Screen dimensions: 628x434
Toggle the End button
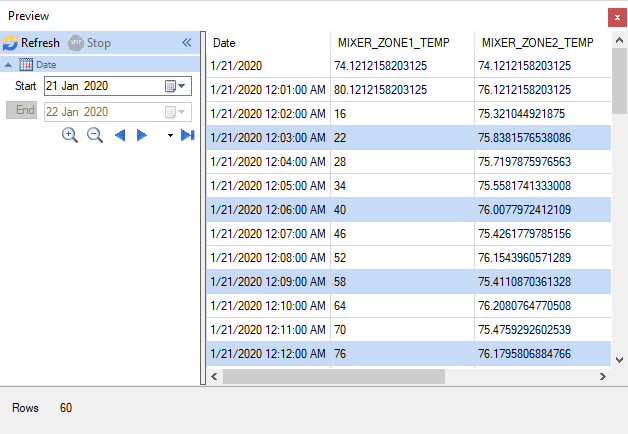pos(22,110)
